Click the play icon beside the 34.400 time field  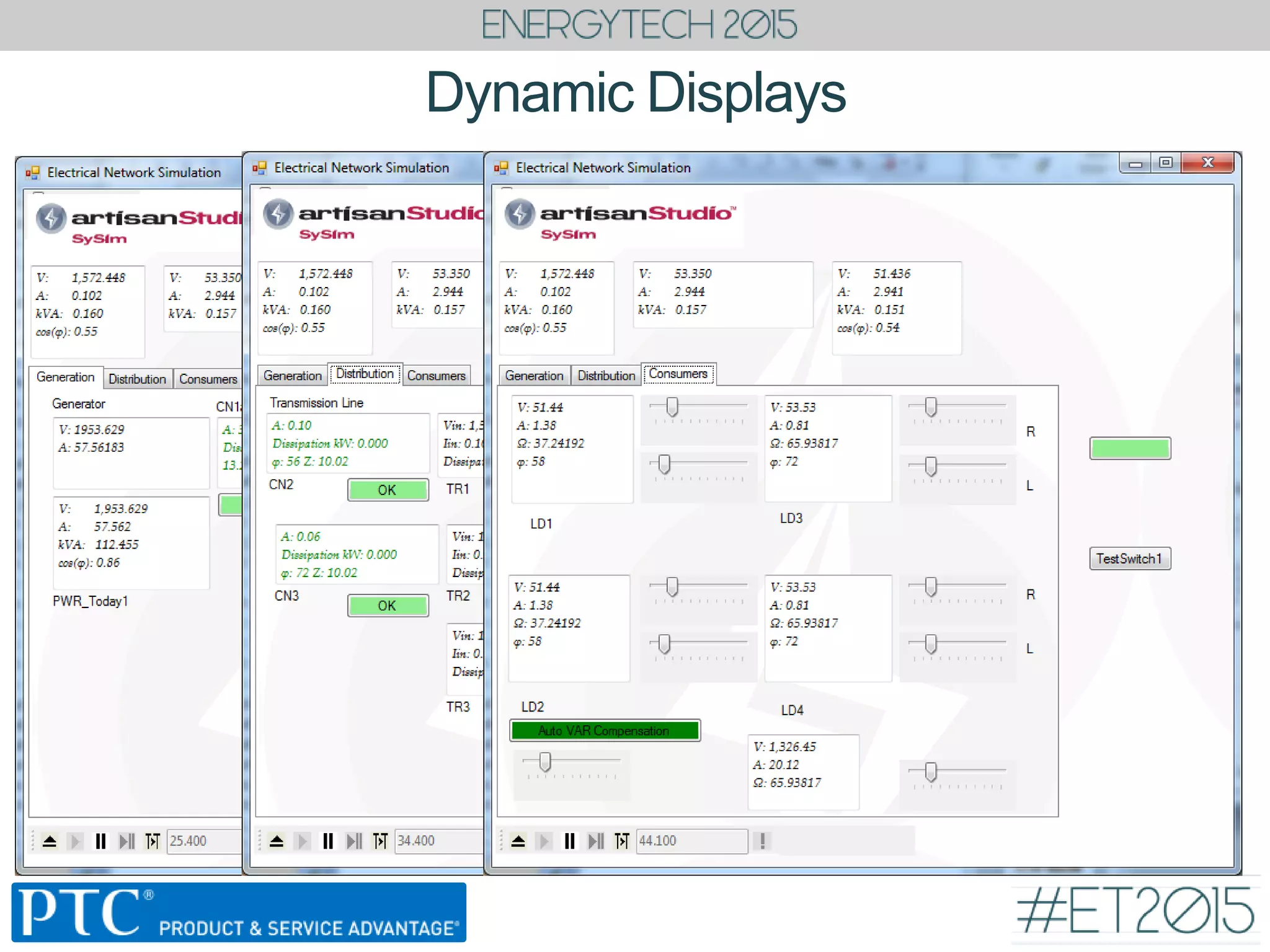click(303, 841)
